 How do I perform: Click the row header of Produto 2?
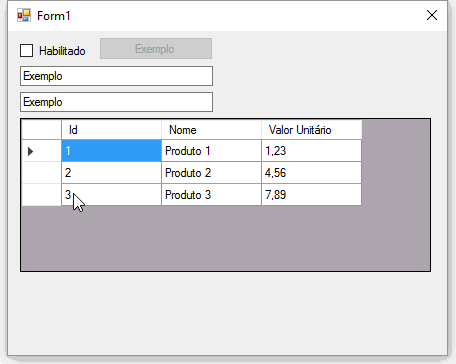click(42, 173)
